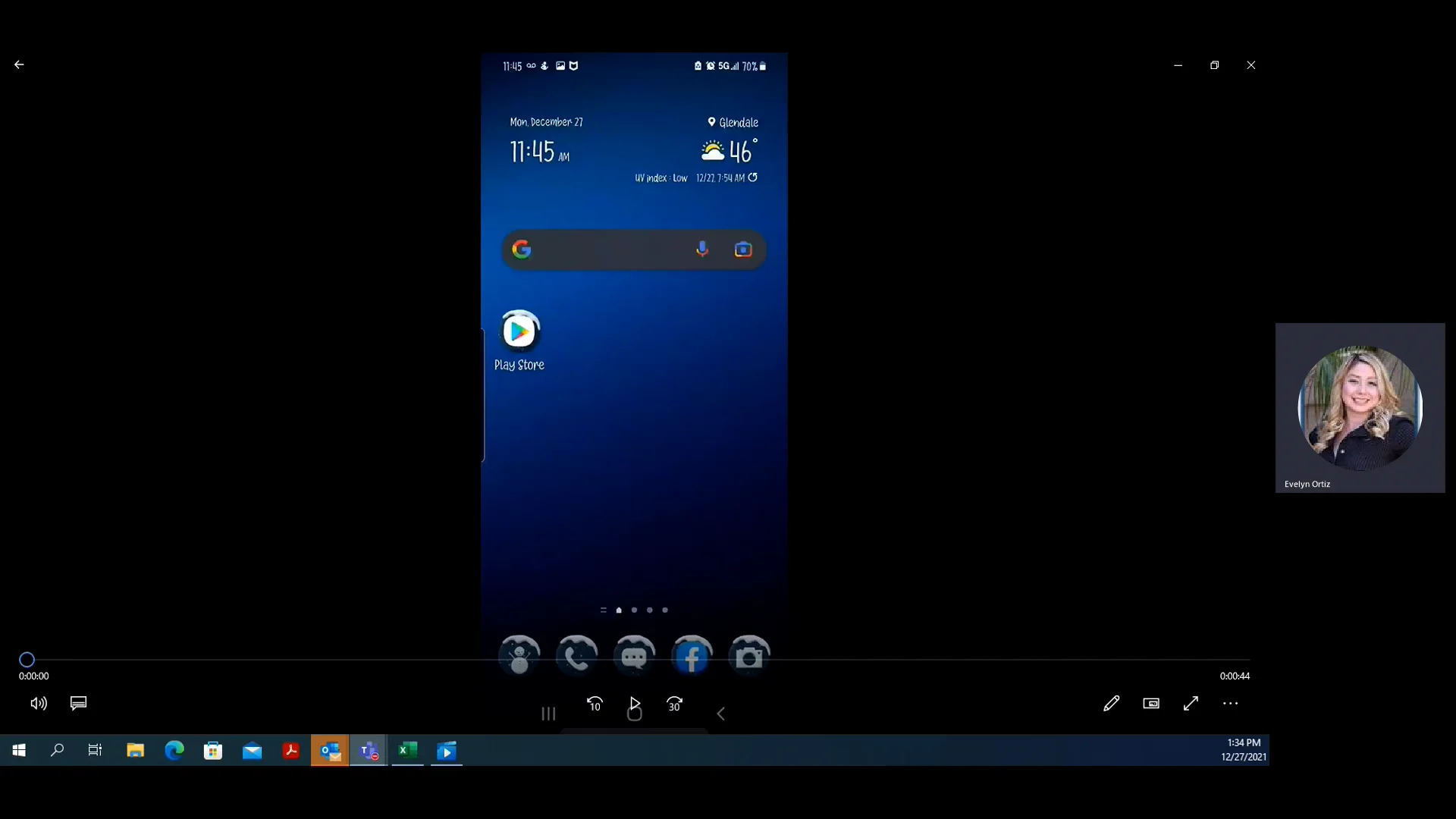Open the three-dots more options menu

(1230, 704)
